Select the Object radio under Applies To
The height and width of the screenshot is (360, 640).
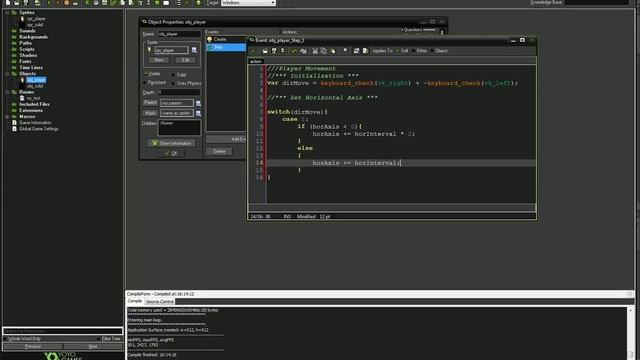pos(432,51)
